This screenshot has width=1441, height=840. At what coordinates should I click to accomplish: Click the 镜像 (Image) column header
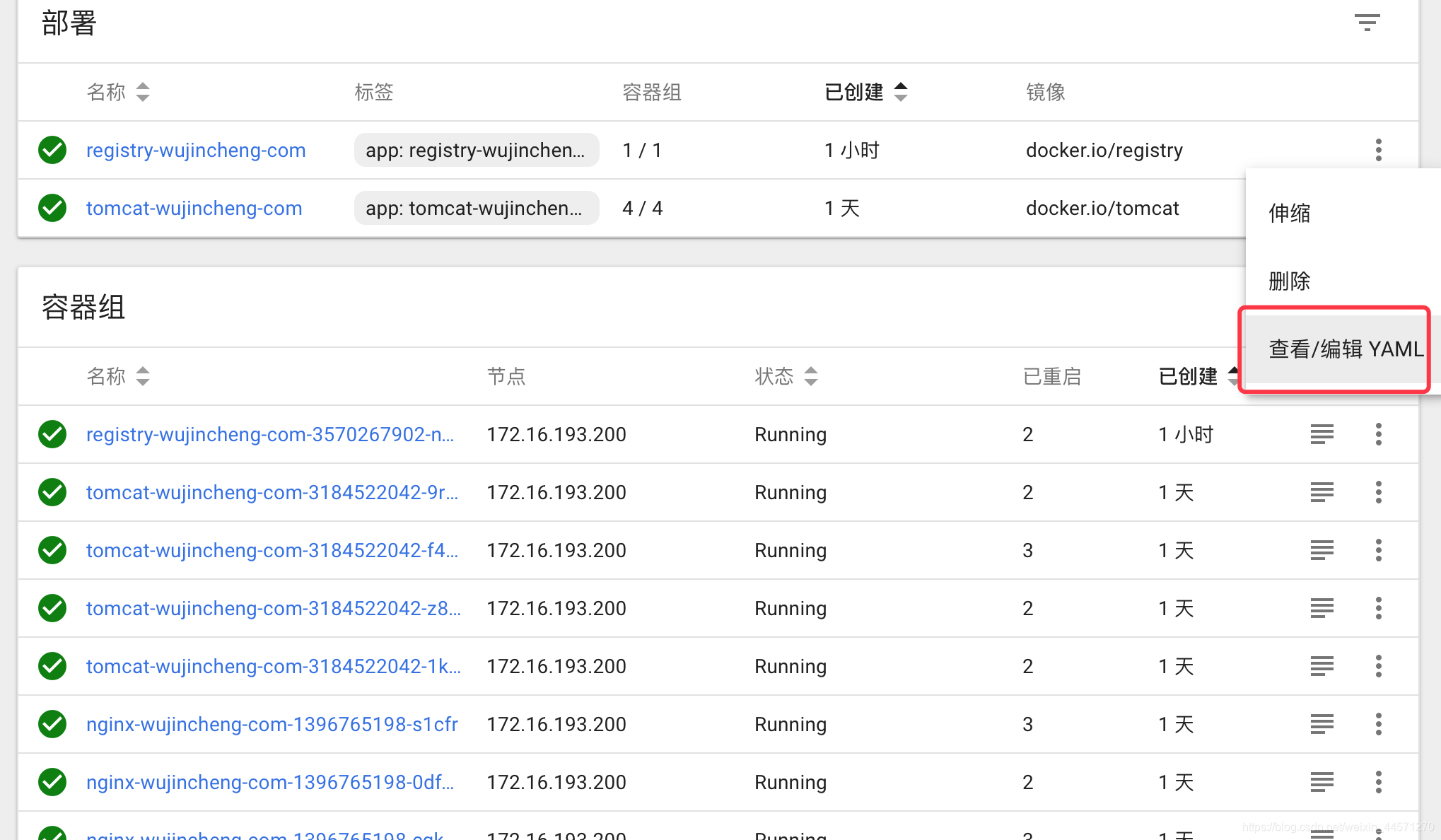click(x=1045, y=92)
